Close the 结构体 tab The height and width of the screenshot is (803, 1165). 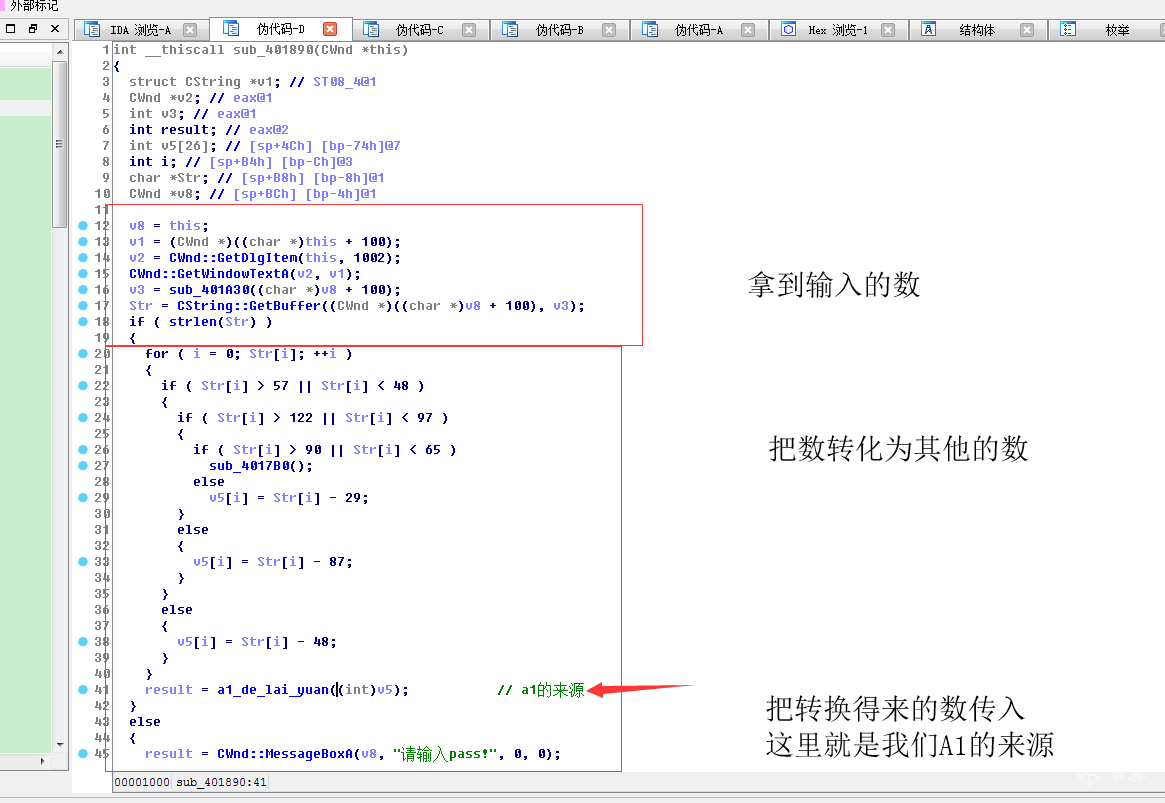(x=1027, y=30)
